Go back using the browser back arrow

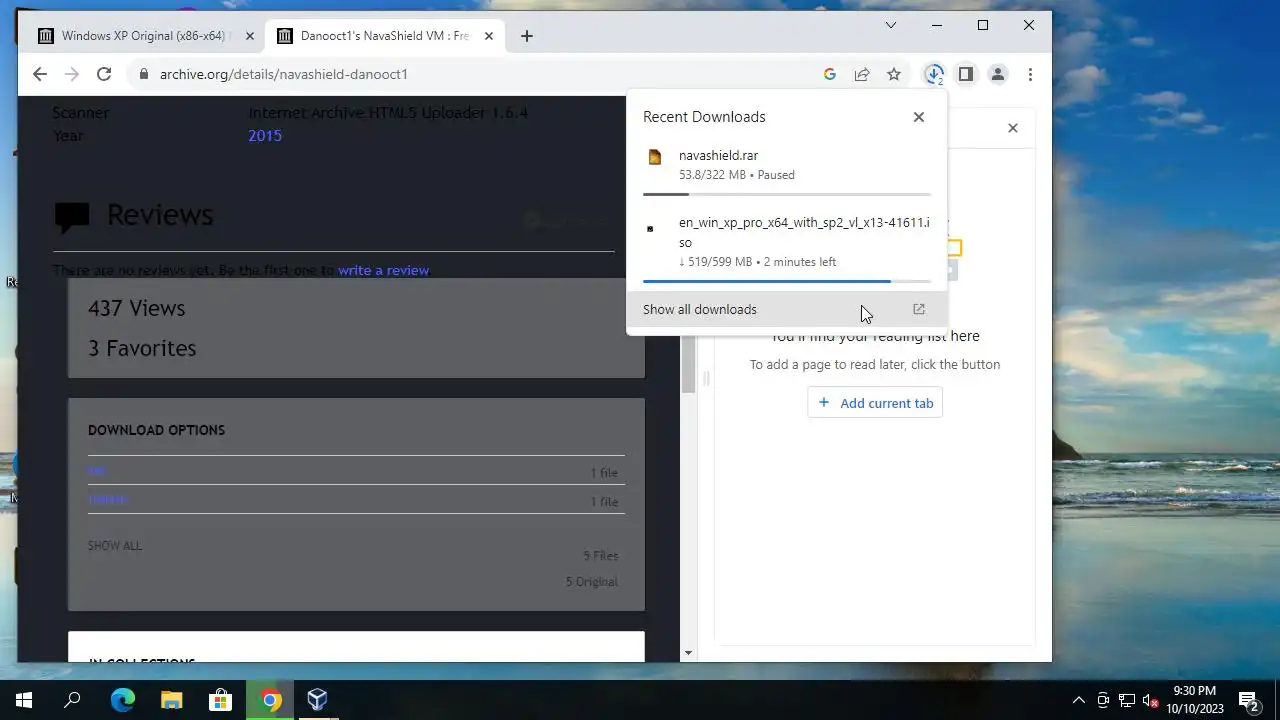[x=40, y=74]
